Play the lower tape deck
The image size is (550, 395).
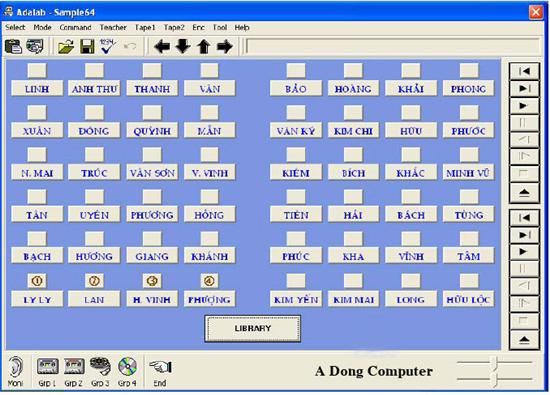[524, 252]
